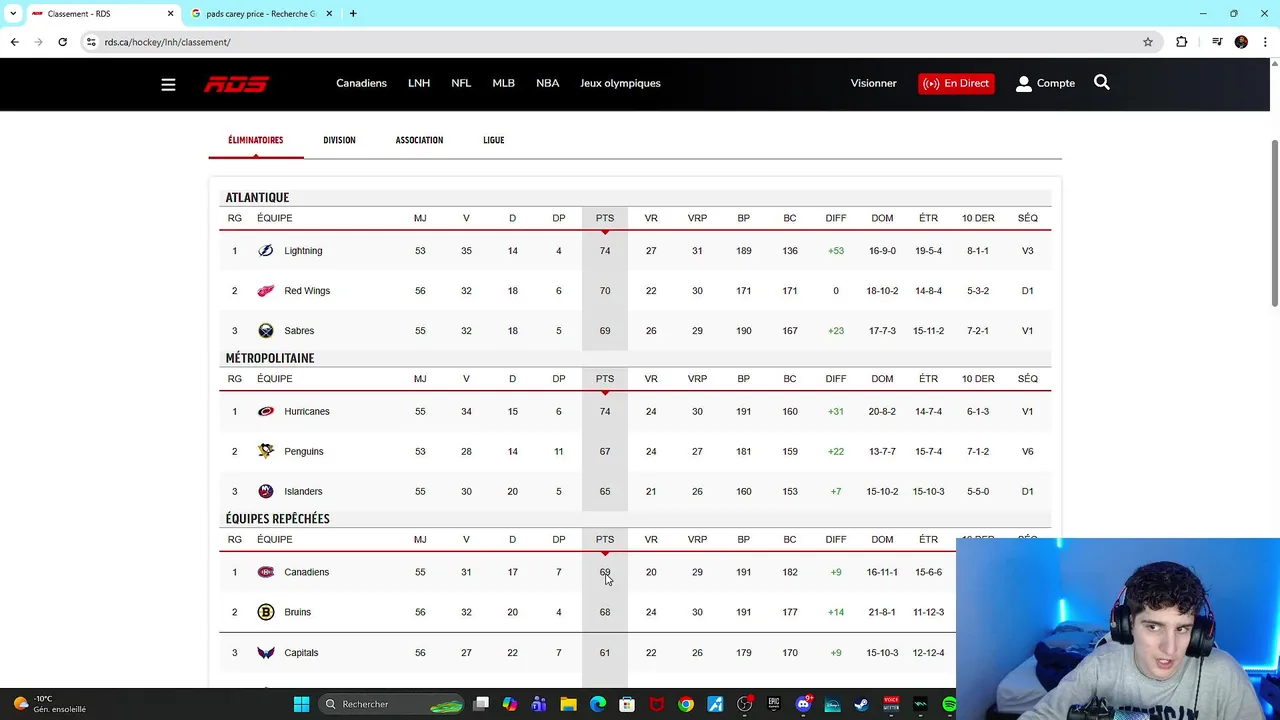Open Microsoft Edge in the taskbar
The image size is (1280, 720).
coord(598,704)
